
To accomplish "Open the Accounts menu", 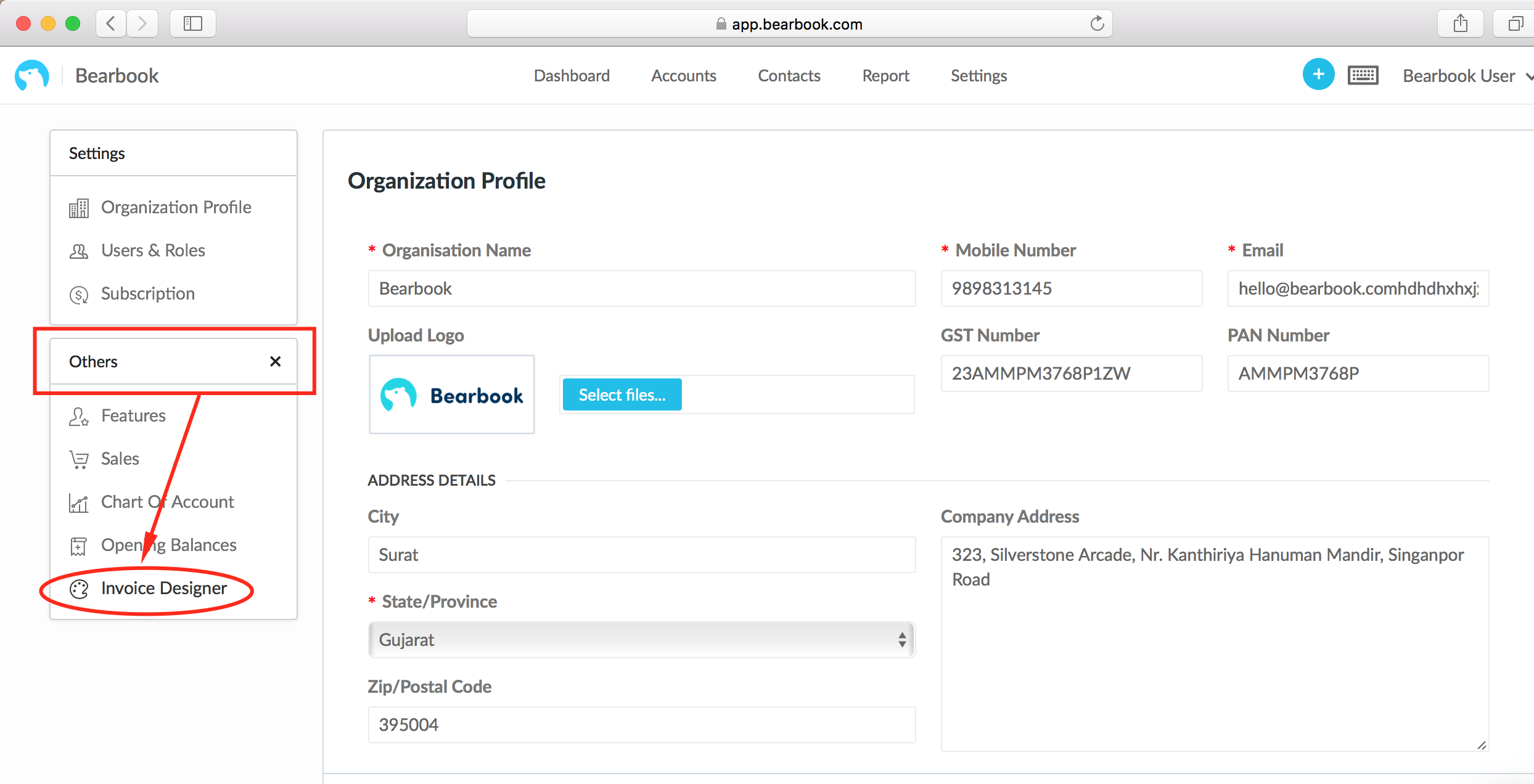I will point(684,75).
